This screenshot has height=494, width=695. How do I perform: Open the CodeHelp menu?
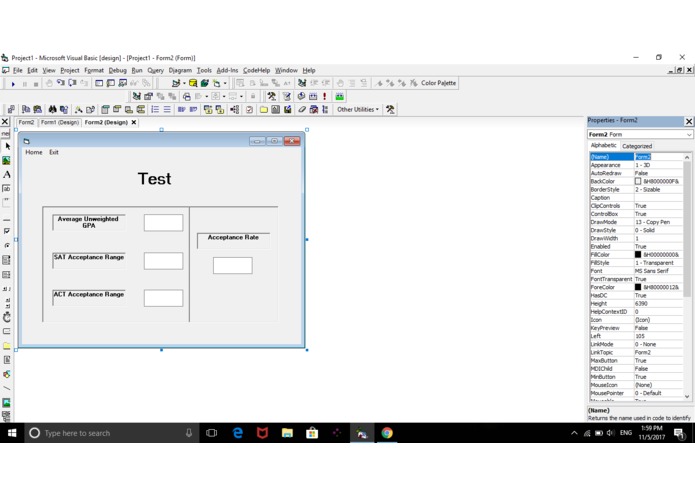(256, 70)
